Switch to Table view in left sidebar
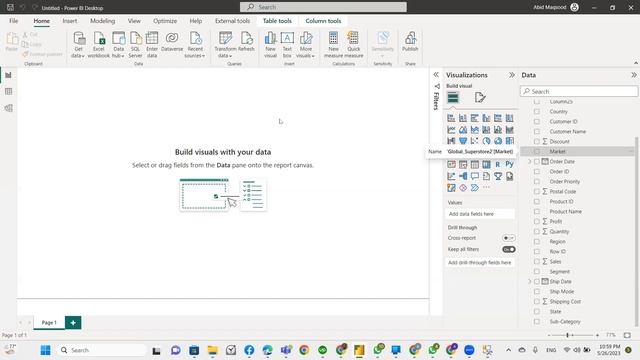This screenshot has height=360, width=640. coord(8,91)
